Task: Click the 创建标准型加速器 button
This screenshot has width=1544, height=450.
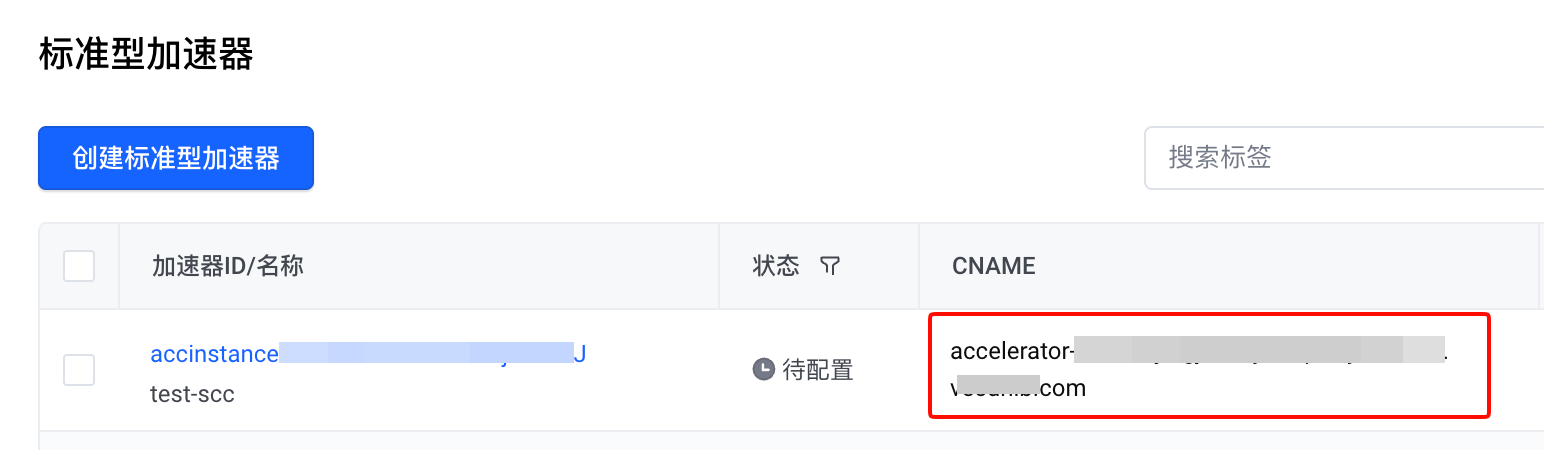Action: [176, 158]
